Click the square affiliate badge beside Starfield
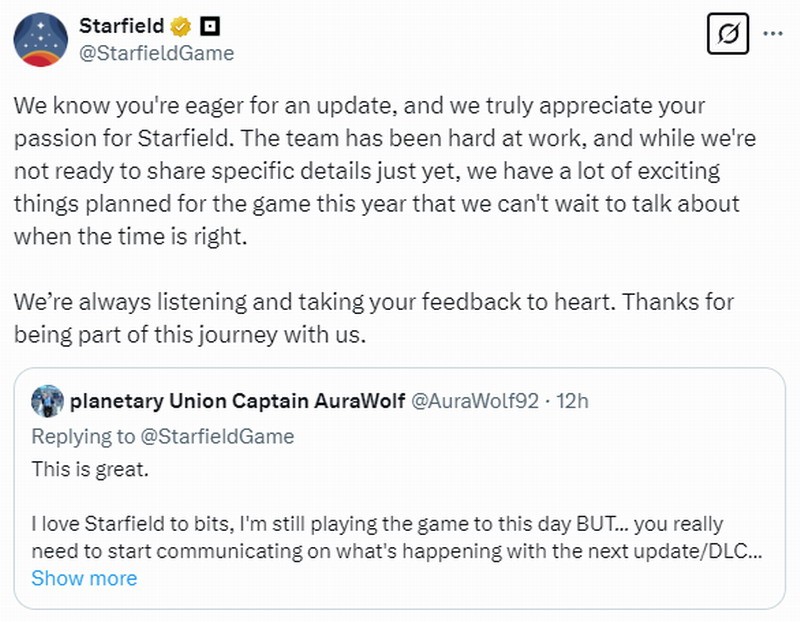The image size is (800, 622). [211, 25]
